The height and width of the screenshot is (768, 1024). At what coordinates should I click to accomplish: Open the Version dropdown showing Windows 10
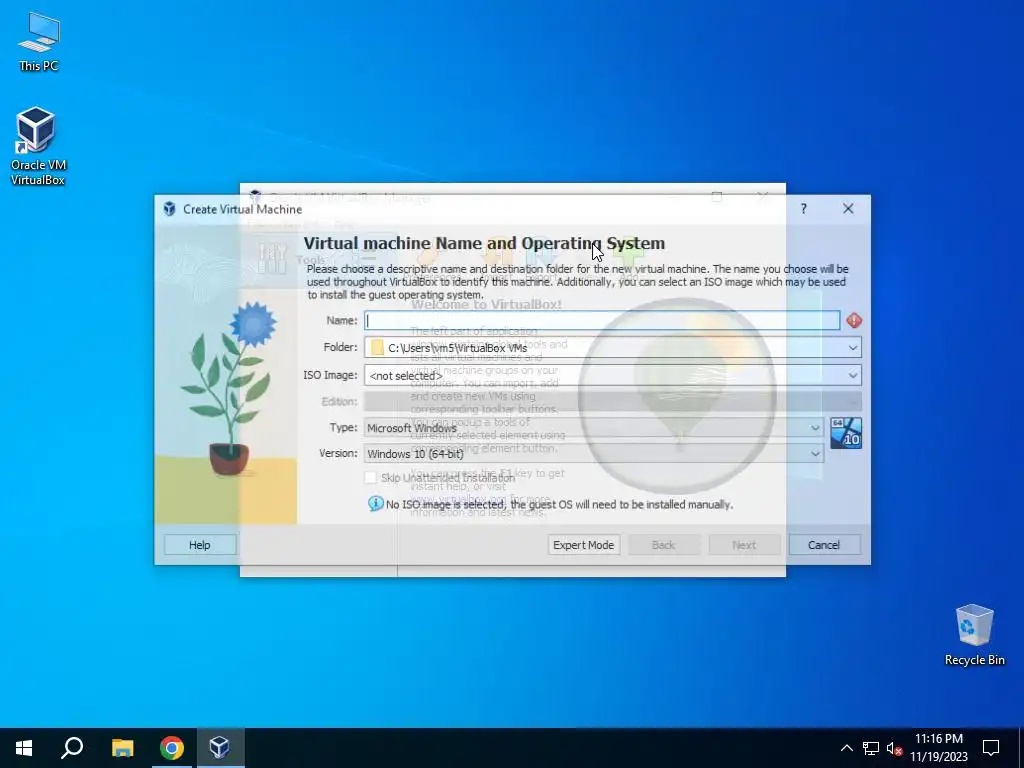tap(594, 453)
